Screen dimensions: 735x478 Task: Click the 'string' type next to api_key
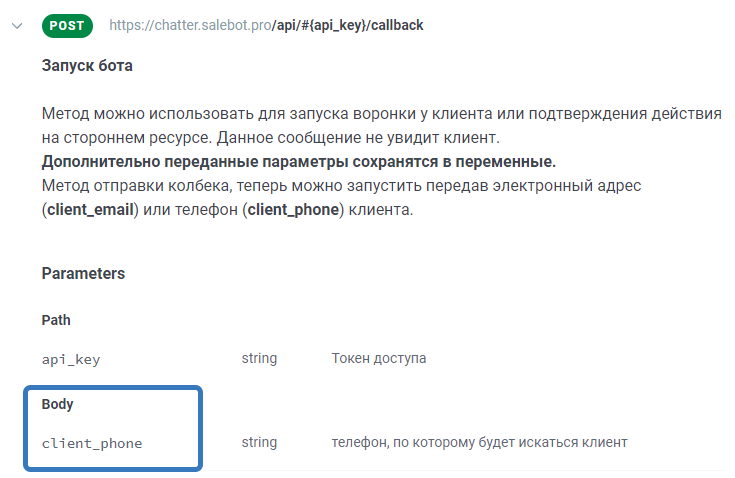coord(259,358)
